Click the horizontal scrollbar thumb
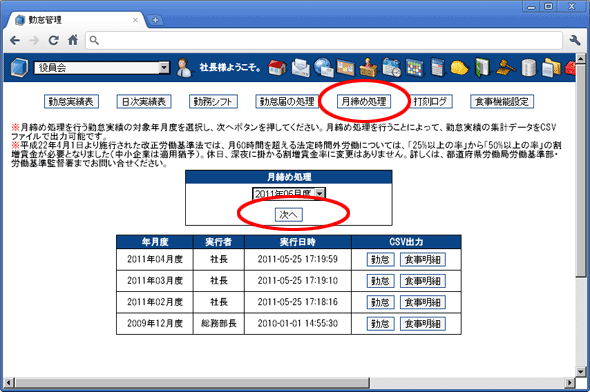Viewport: 590px width, 392px height. tap(192, 383)
